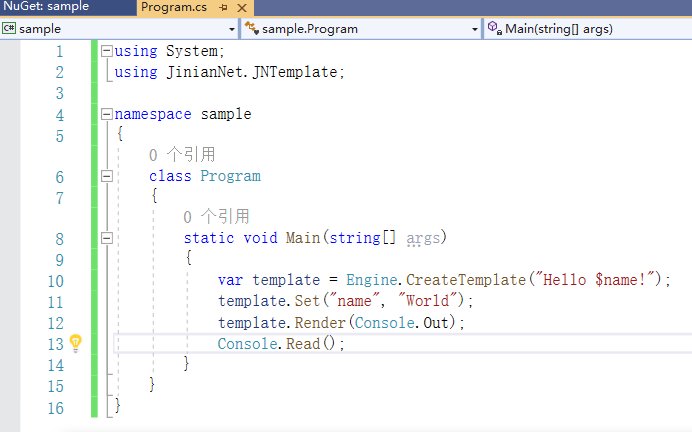Click line number 16 in the margin
Screen dimensions: 692x432
tap(56, 408)
